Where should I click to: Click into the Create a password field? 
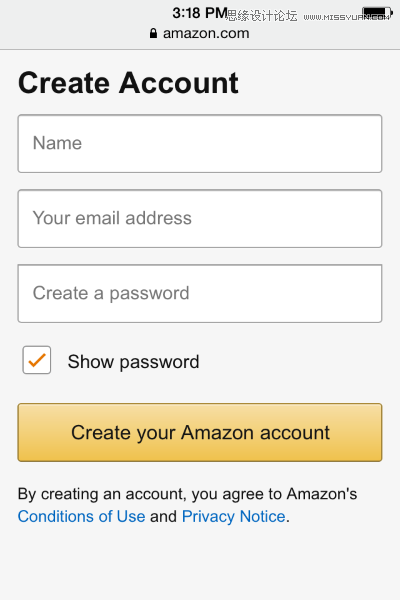(200, 293)
